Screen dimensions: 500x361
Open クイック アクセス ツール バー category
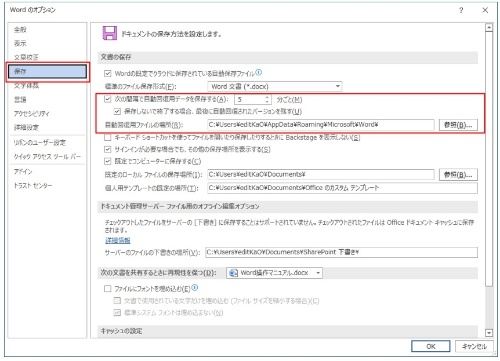click(x=47, y=157)
